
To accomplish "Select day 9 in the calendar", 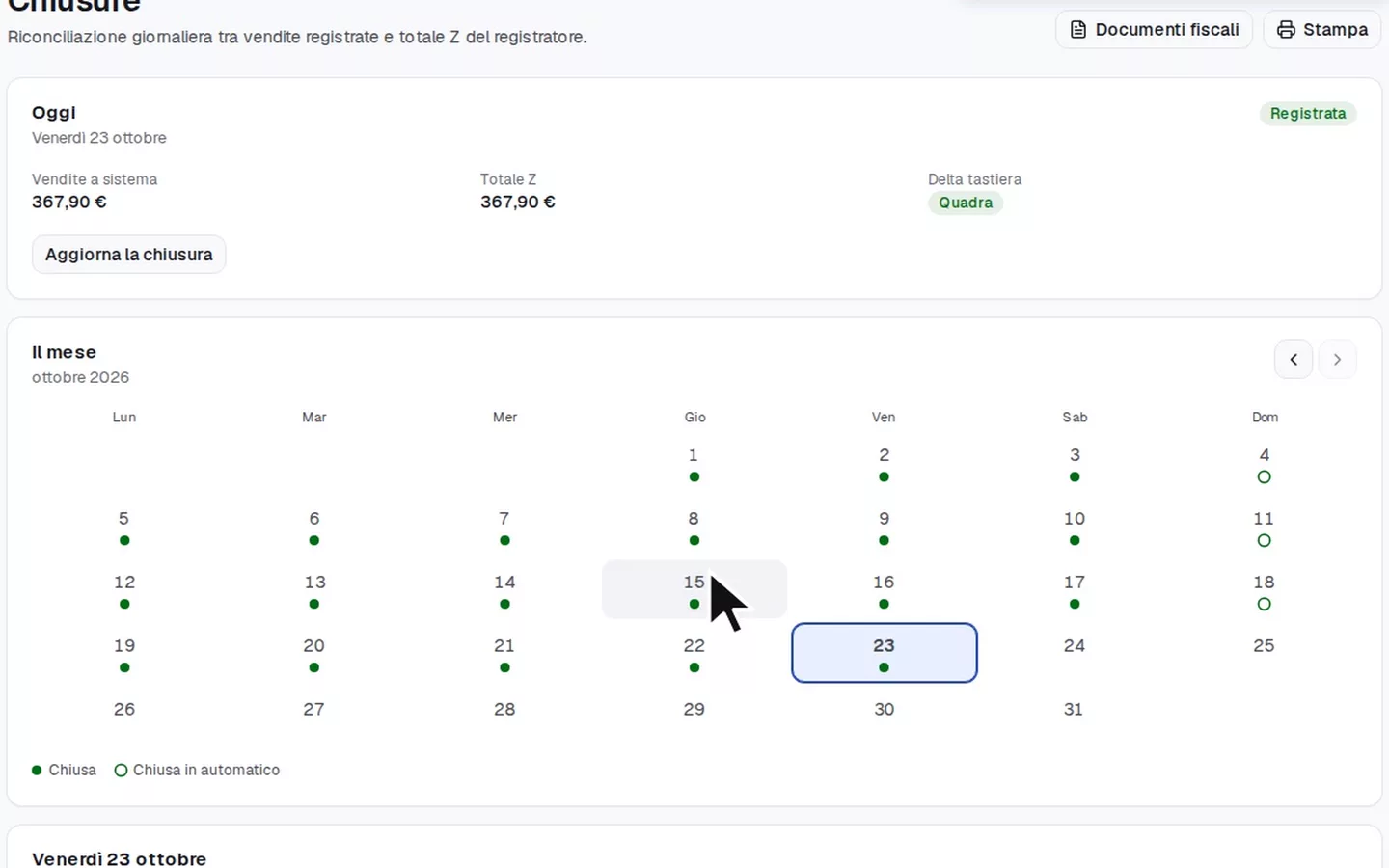I will tap(885, 526).
